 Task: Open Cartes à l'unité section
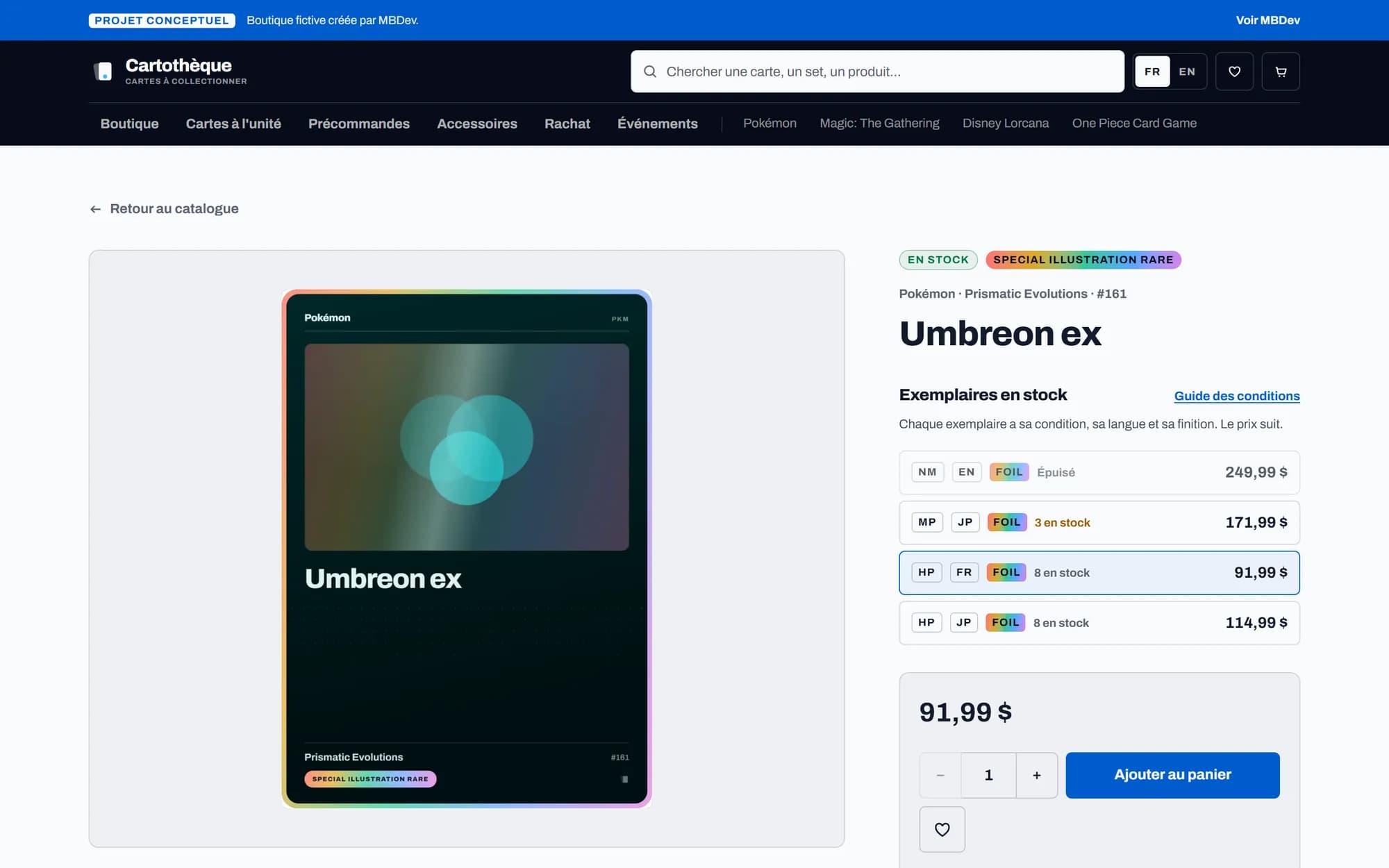233,124
